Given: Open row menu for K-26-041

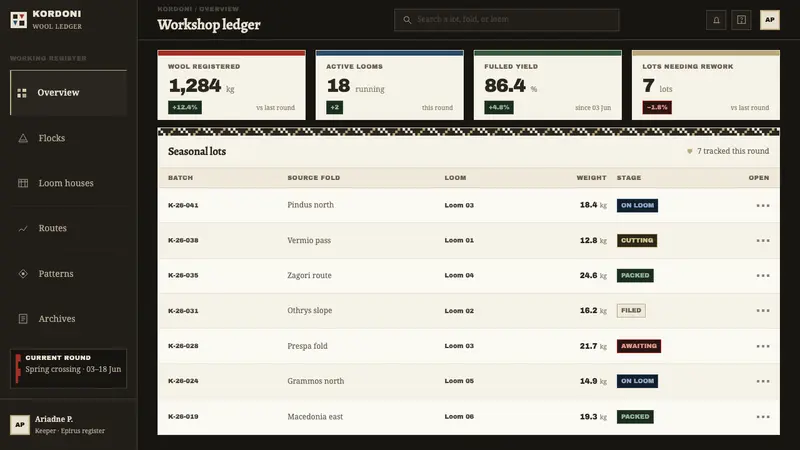Looking at the screenshot, I should tap(763, 206).
